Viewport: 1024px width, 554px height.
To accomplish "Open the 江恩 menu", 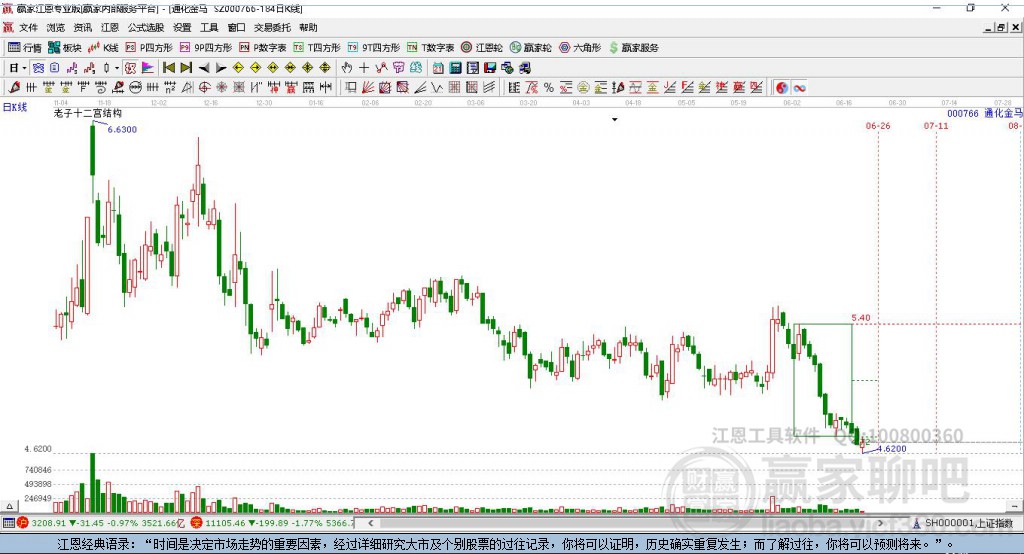I will (110, 27).
